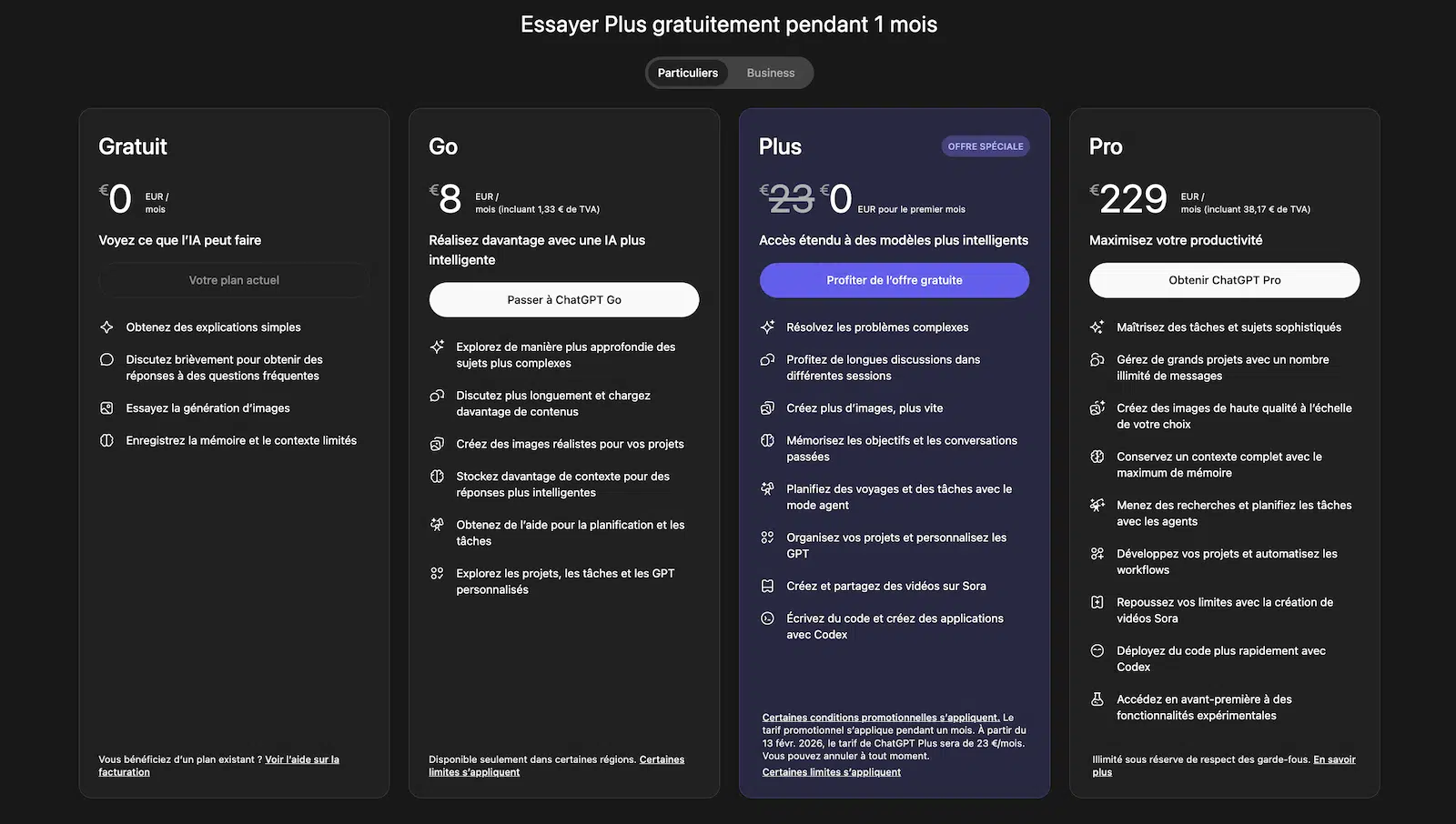Switch to the Business tab
Image resolution: width=1456 pixels, height=824 pixels.
770,73
